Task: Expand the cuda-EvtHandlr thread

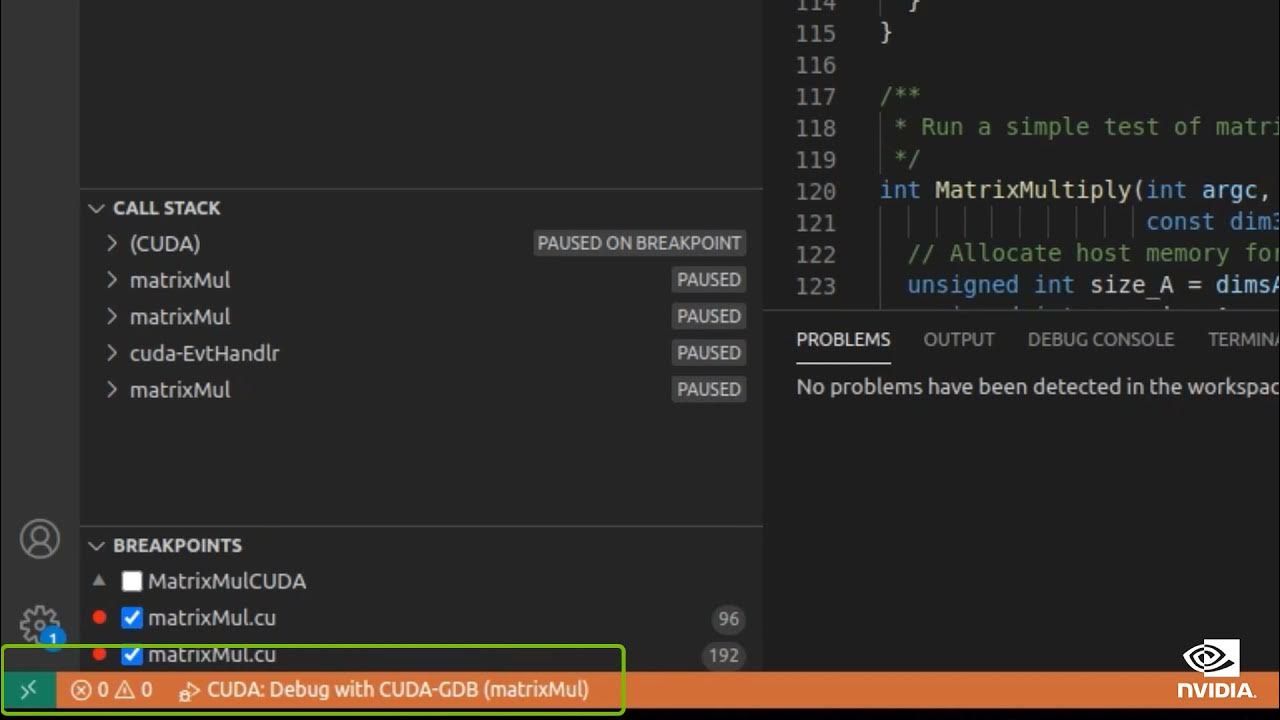Action: 112,353
